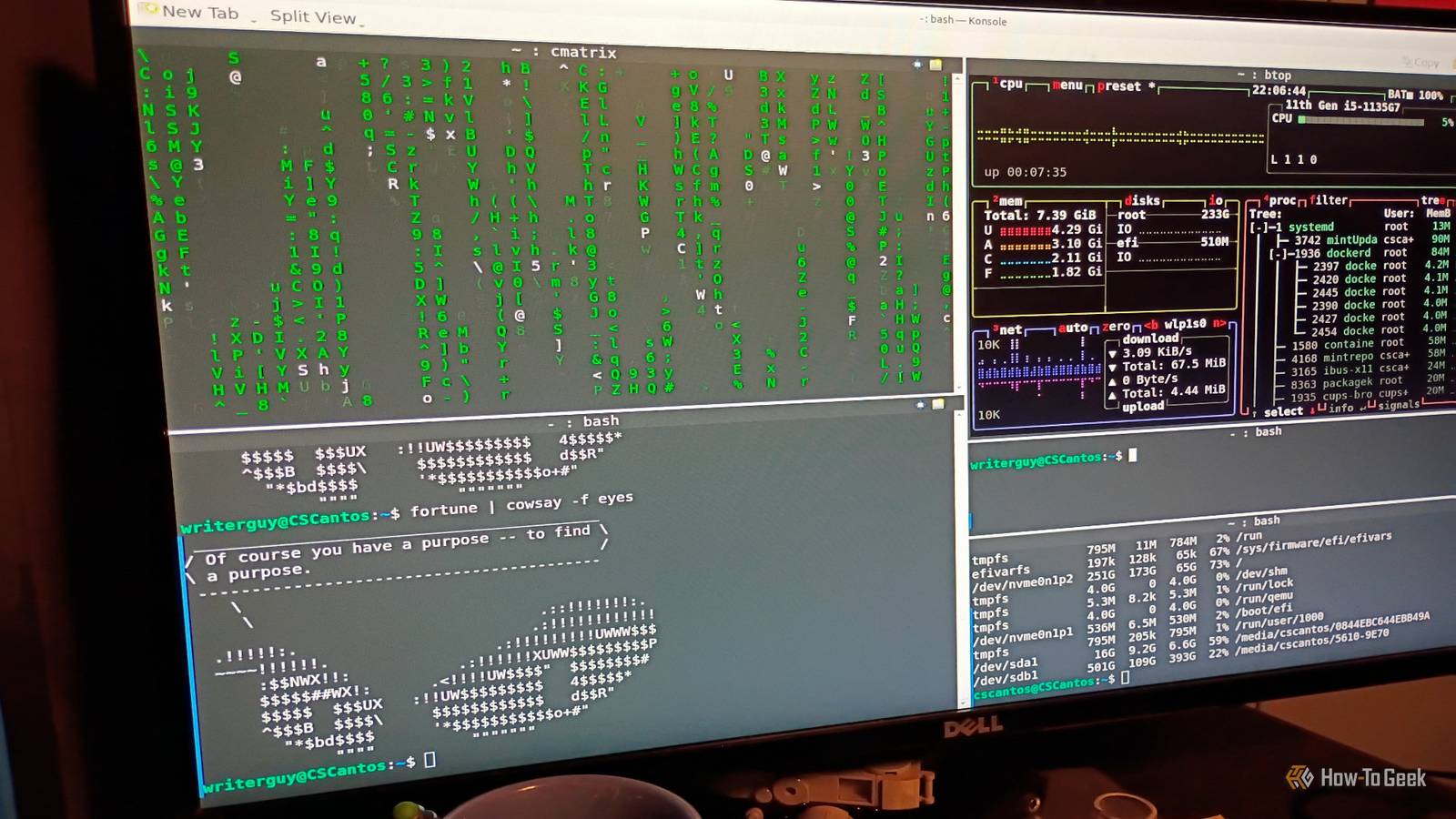Collapse the dockerd process tree node
This screenshot has width=1456, height=819.
tap(1279, 253)
